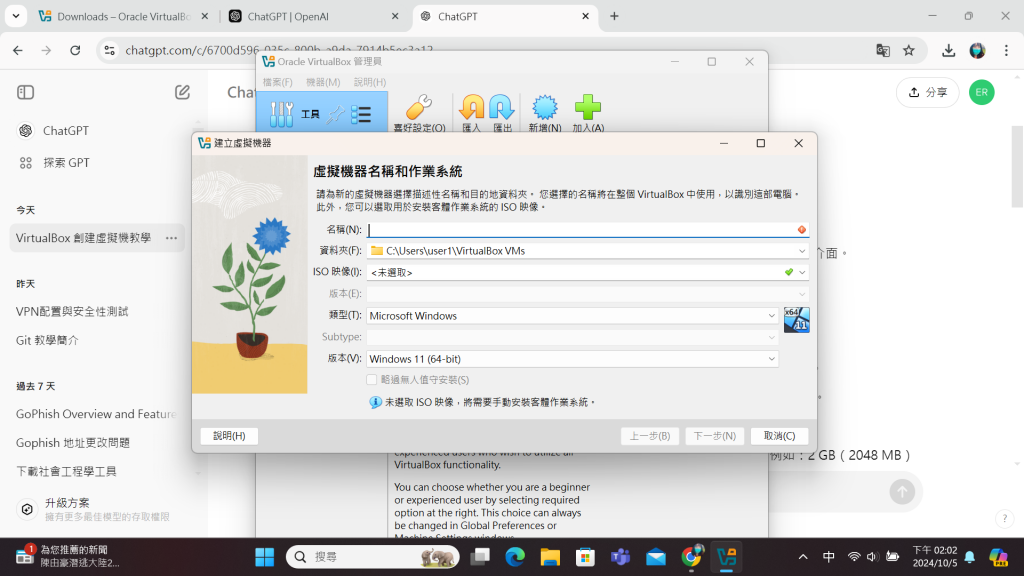This screenshot has height=576, width=1024.
Task: Click the Cancel (取消) button in wizard
Action: pyautogui.click(x=779, y=436)
